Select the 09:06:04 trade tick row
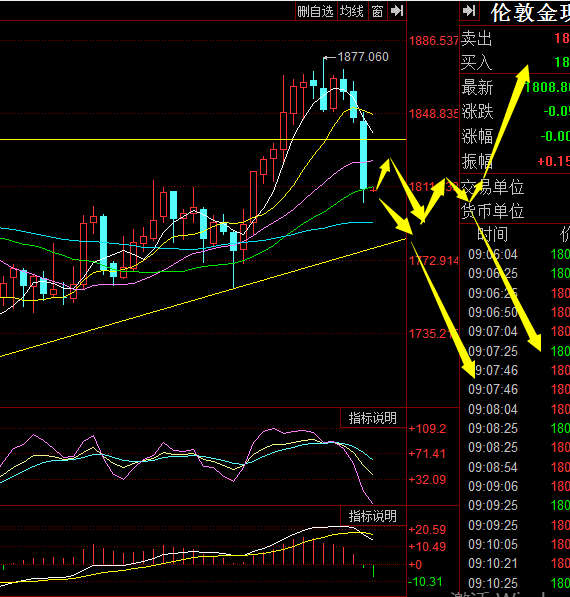The width and height of the screenshot is (570, 597). point(515,254)
